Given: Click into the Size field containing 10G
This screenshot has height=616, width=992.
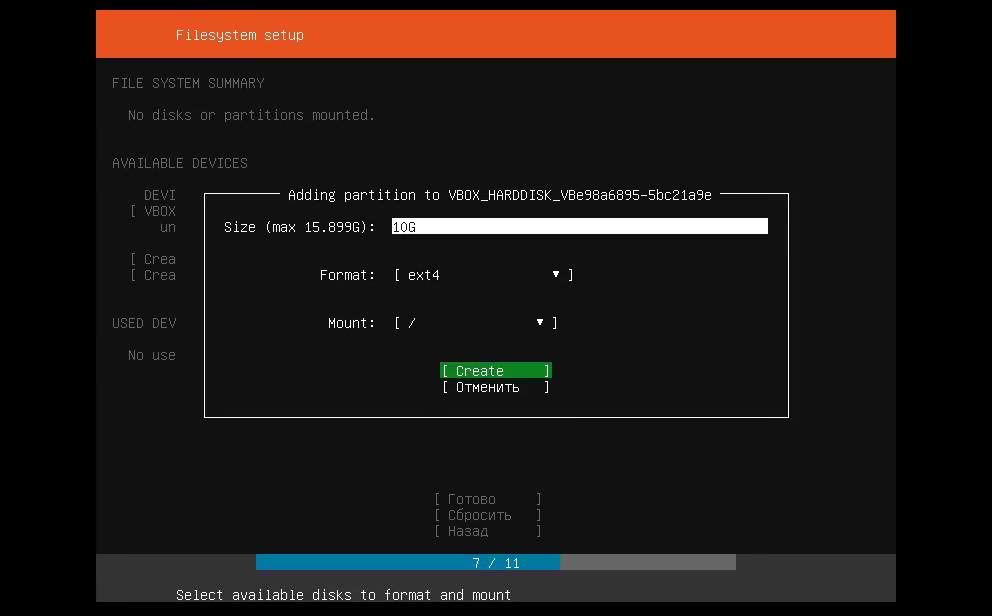Looking at the screenshot, I should pyautogui.click(x=579, y=227).
